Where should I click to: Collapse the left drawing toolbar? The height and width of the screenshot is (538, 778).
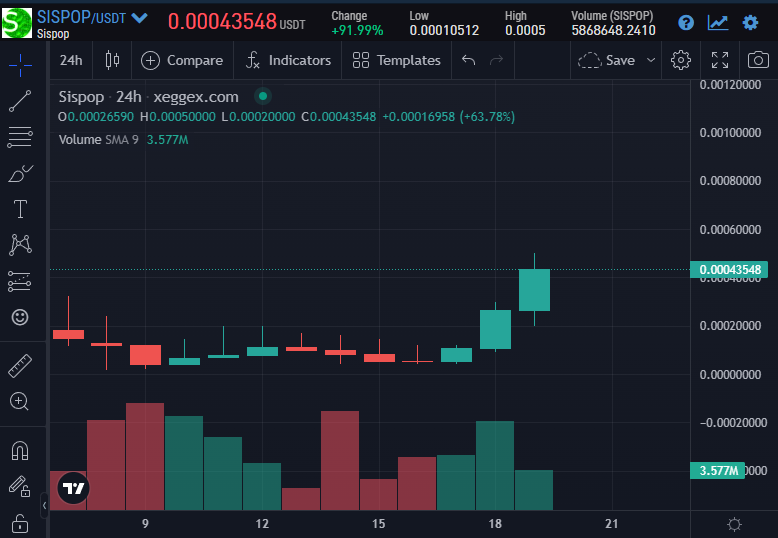44,505
